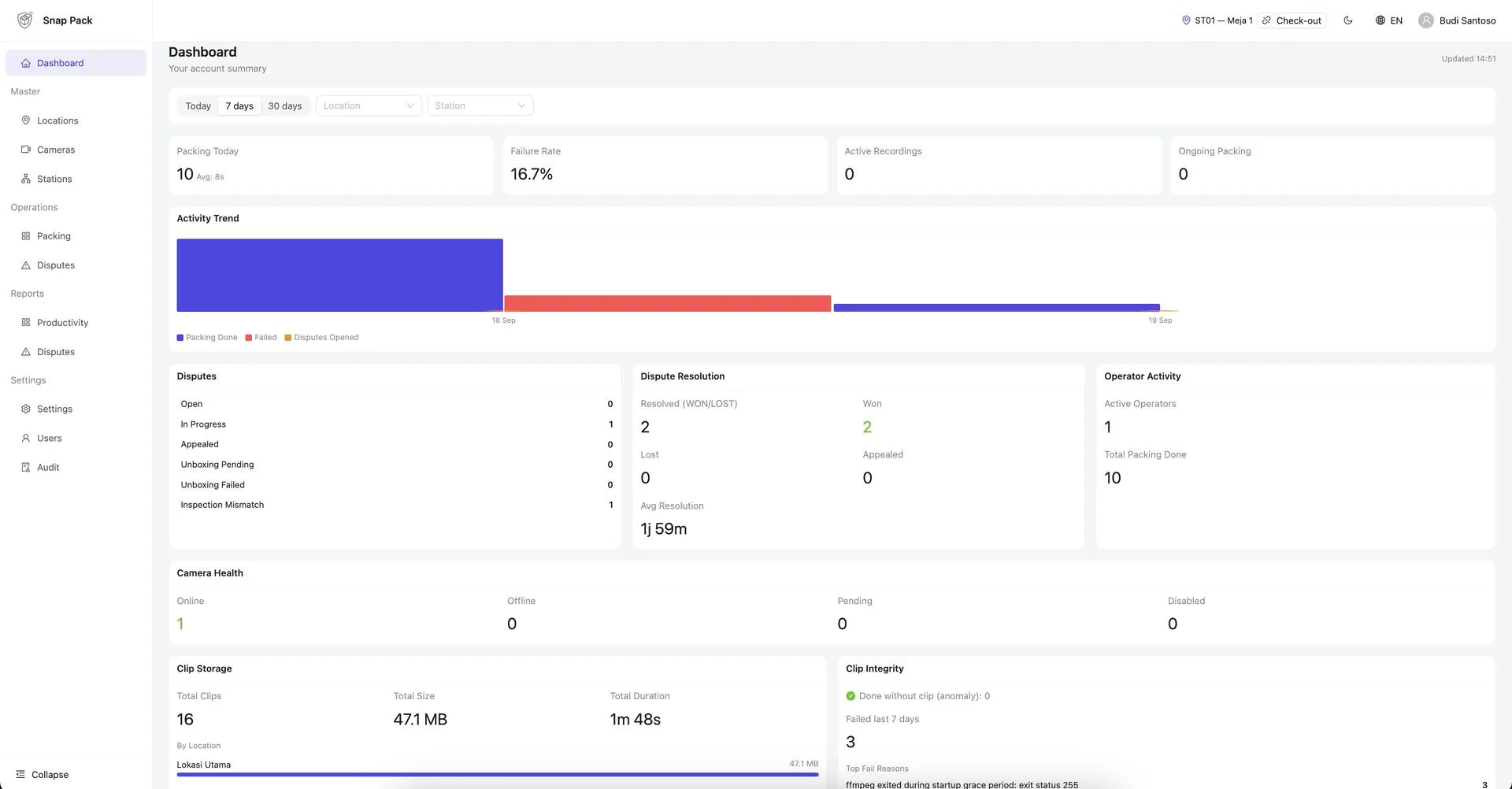Click the In Progress disputes row

coord(396,424)
